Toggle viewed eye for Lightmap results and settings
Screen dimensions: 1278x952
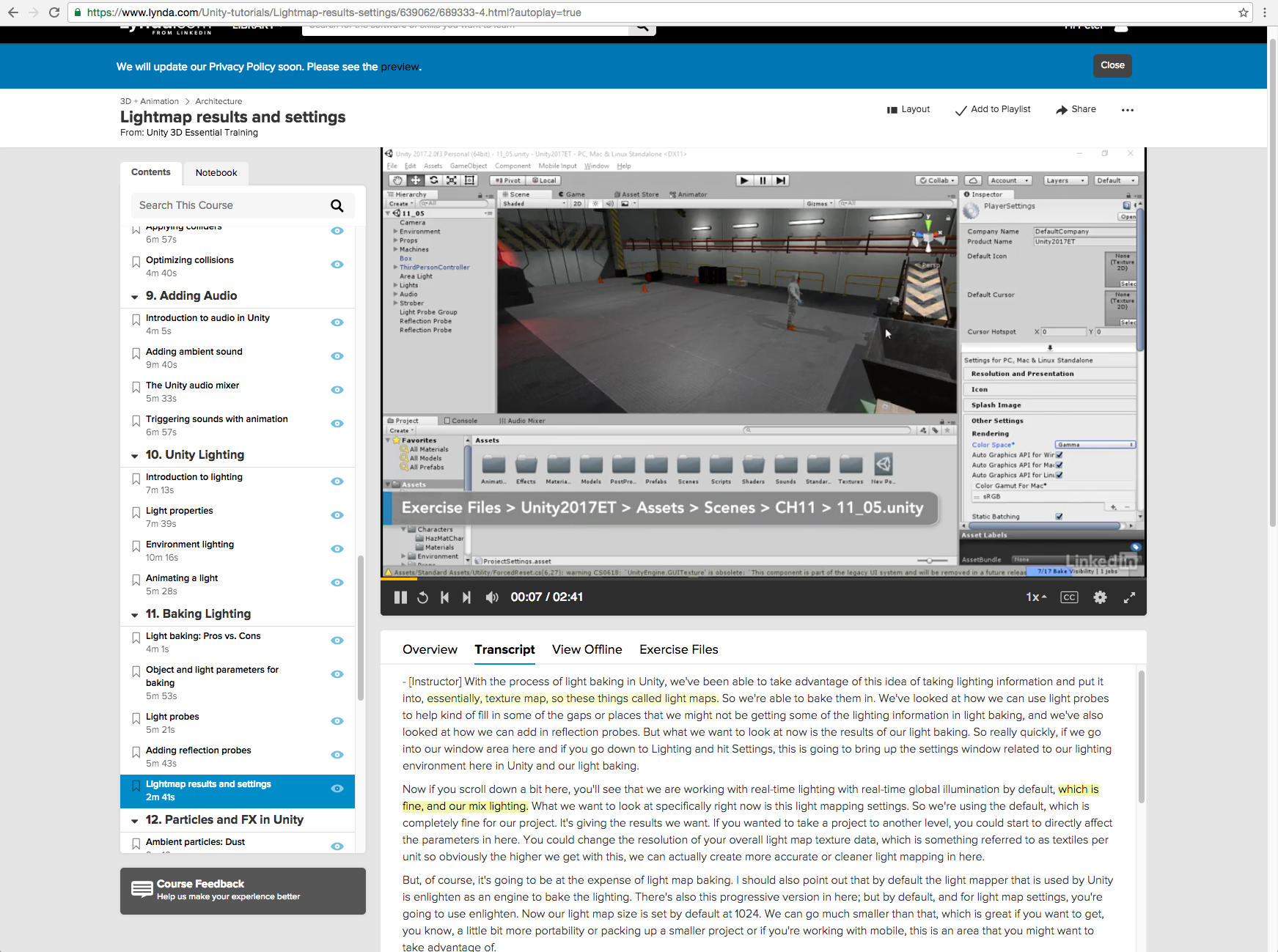click(x=337, y=789)
